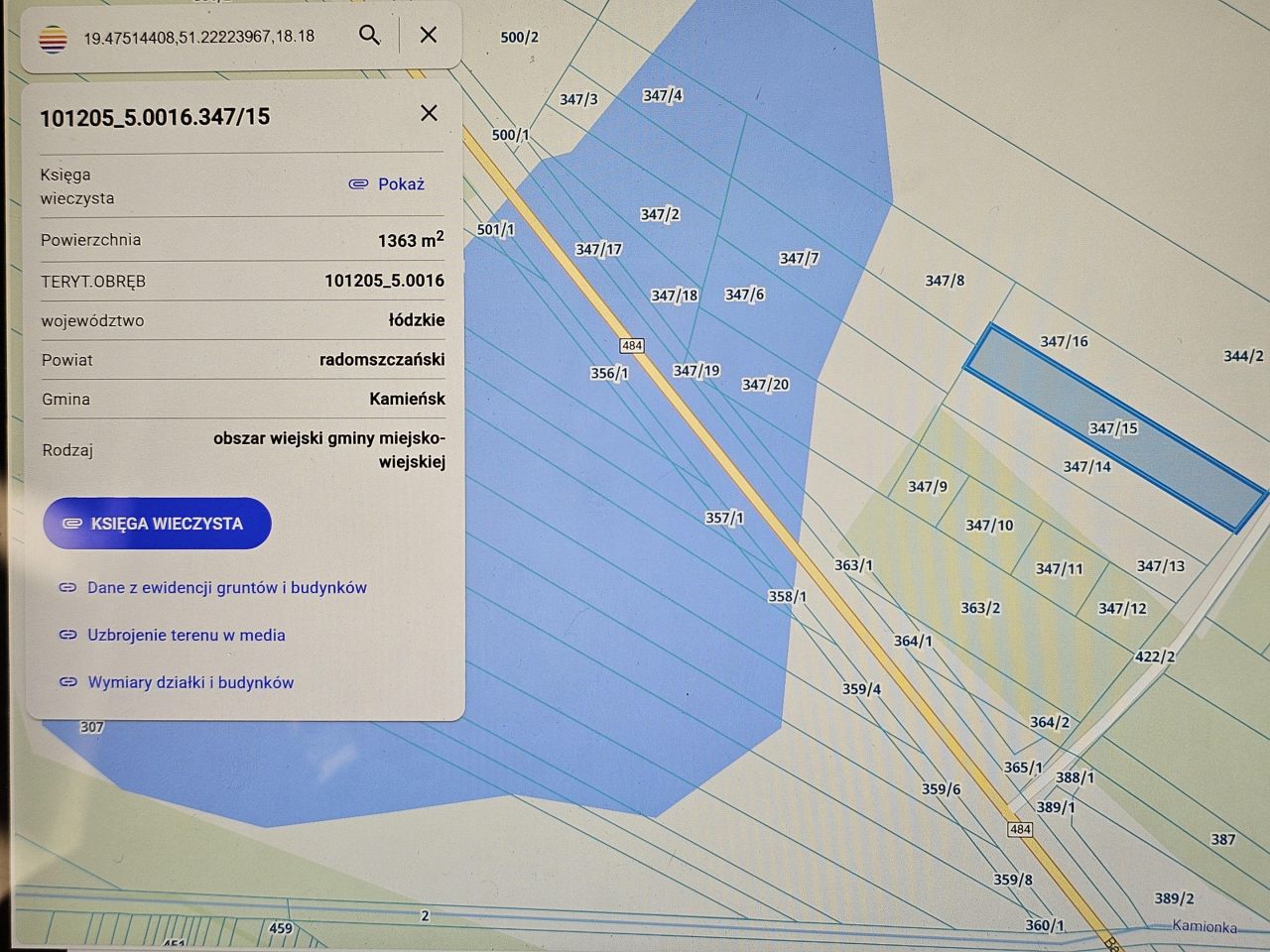Click the Pokaż land register link
The image size is (1270, 952).
[401, 183]
